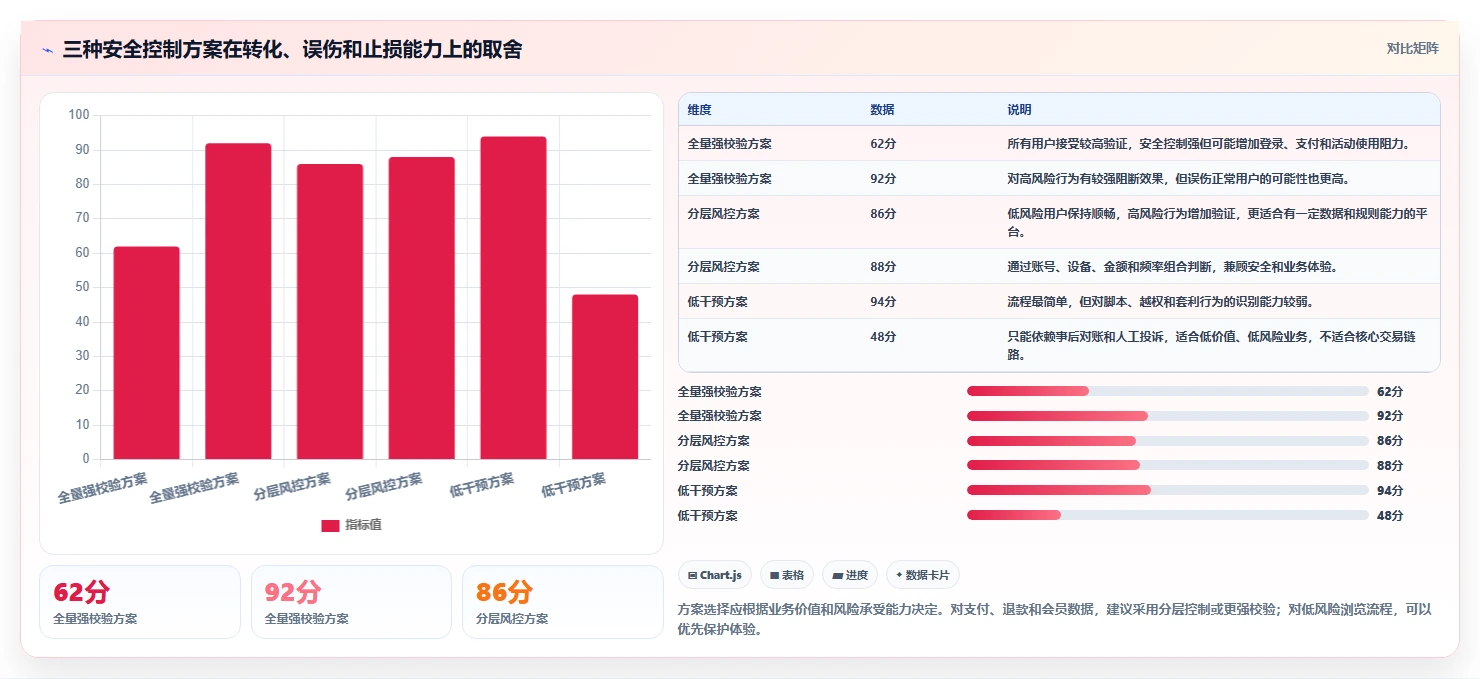Screen dimensions: 1480x679
Task: Click the progress bar labeled 86分
Action: [x=1167, y=440]
